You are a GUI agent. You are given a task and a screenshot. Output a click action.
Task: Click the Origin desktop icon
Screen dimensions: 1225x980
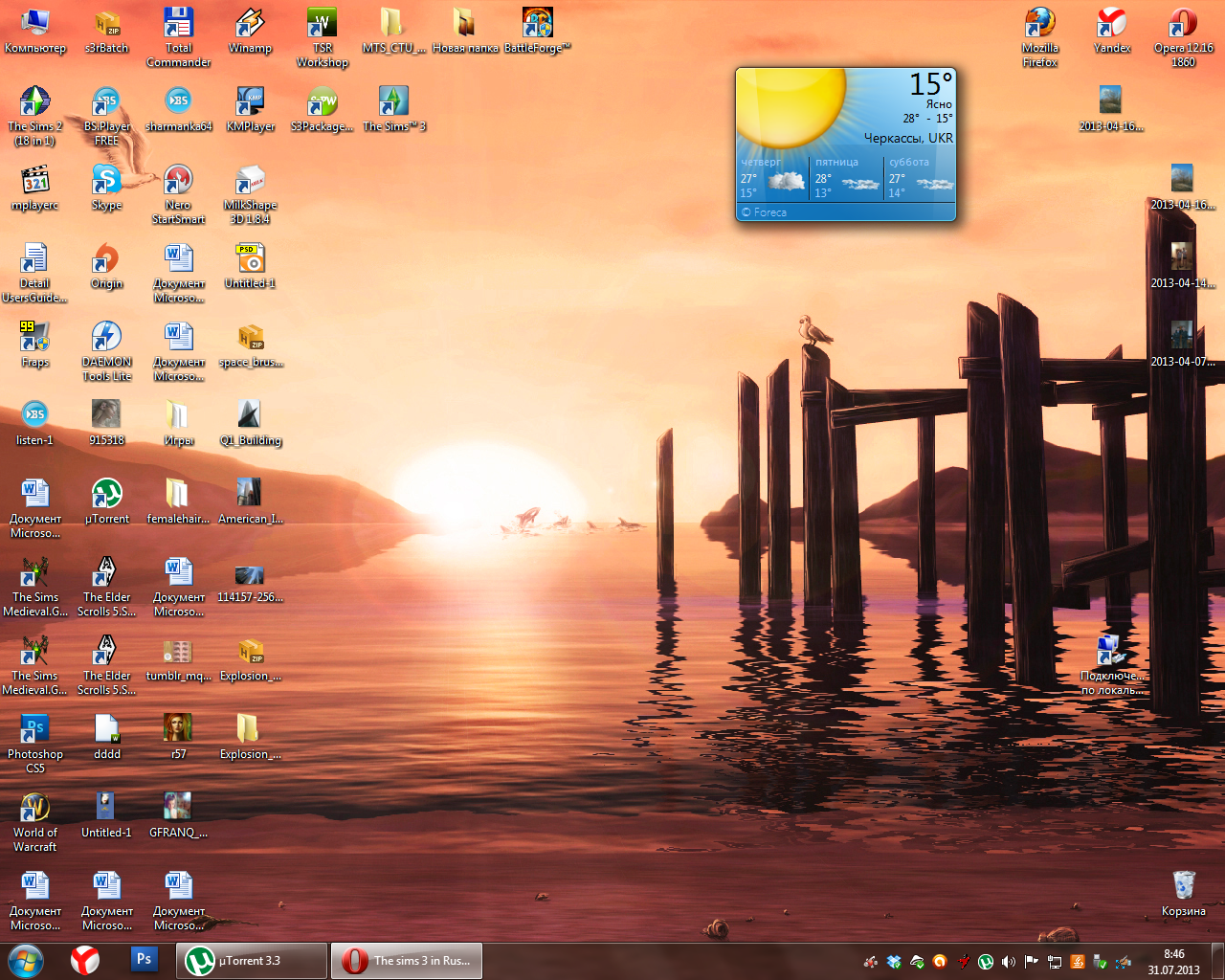click(x=106, y=258)
